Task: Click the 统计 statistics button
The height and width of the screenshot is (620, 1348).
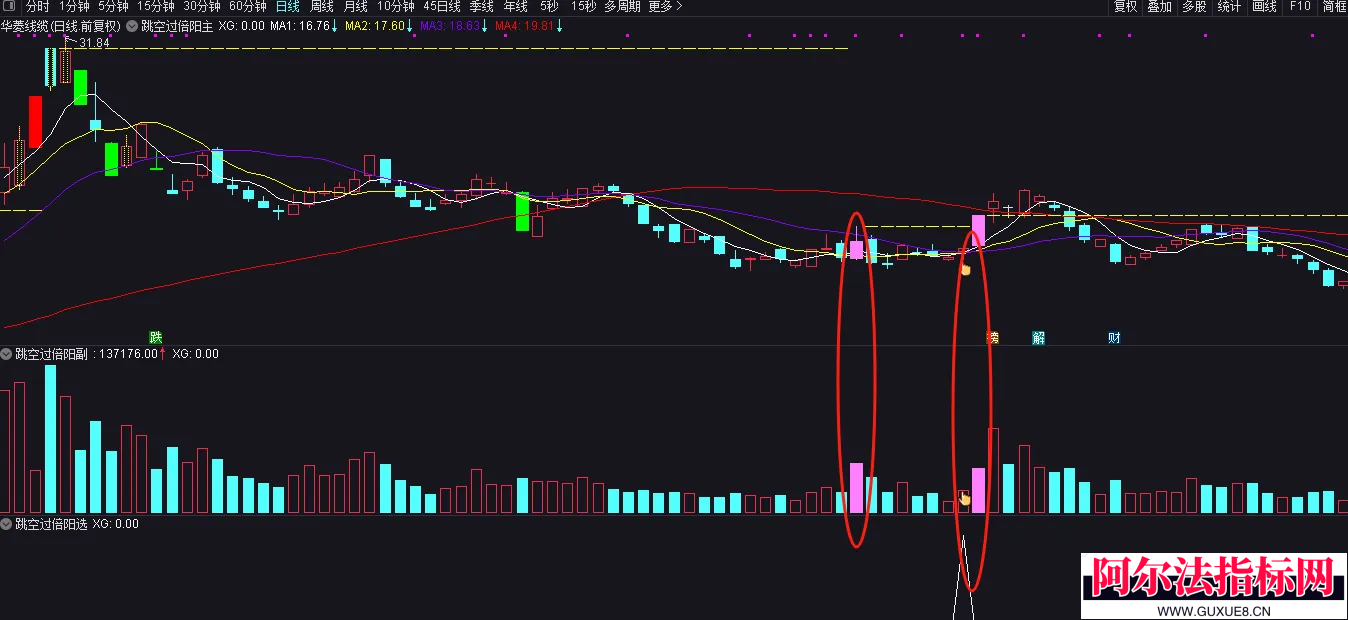Action: coord(1230,6)
